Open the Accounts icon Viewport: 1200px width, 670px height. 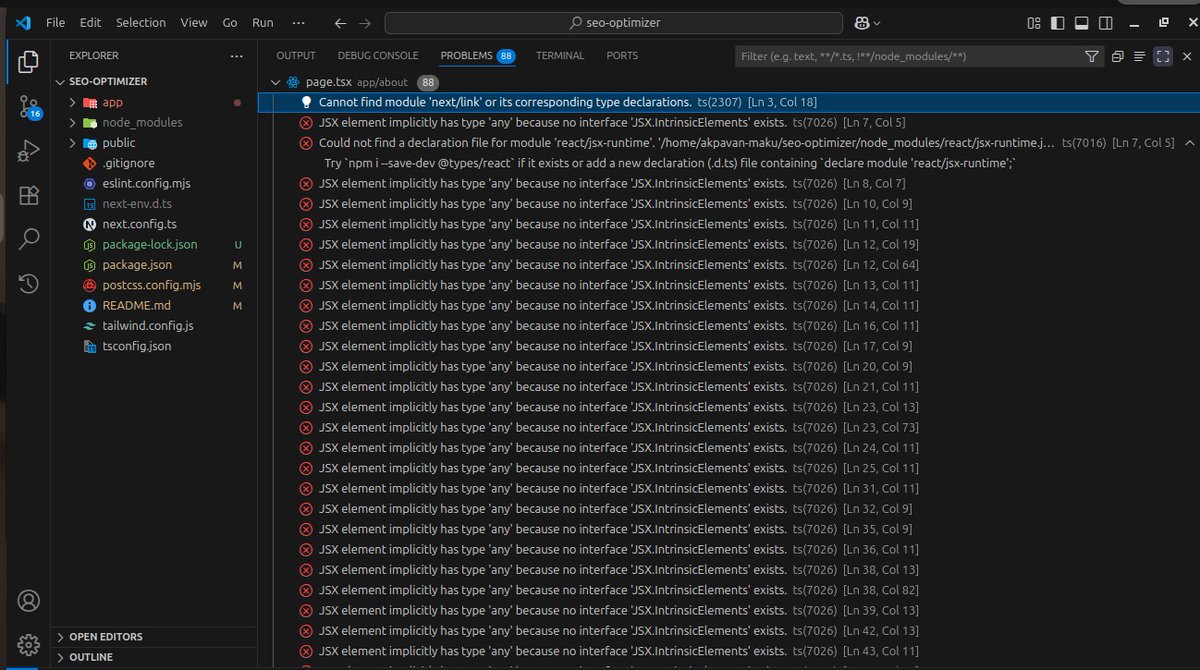tap(29, 601)
